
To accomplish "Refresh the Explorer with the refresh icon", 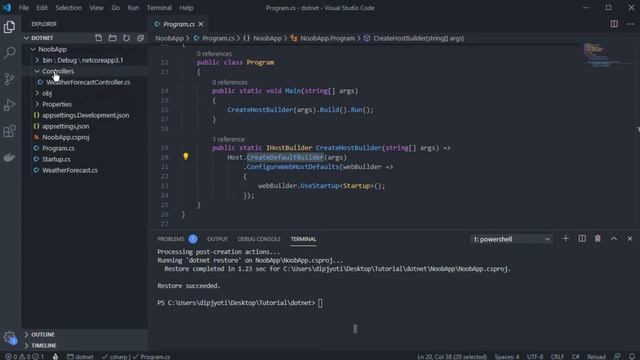I will [x=127, y=38].
